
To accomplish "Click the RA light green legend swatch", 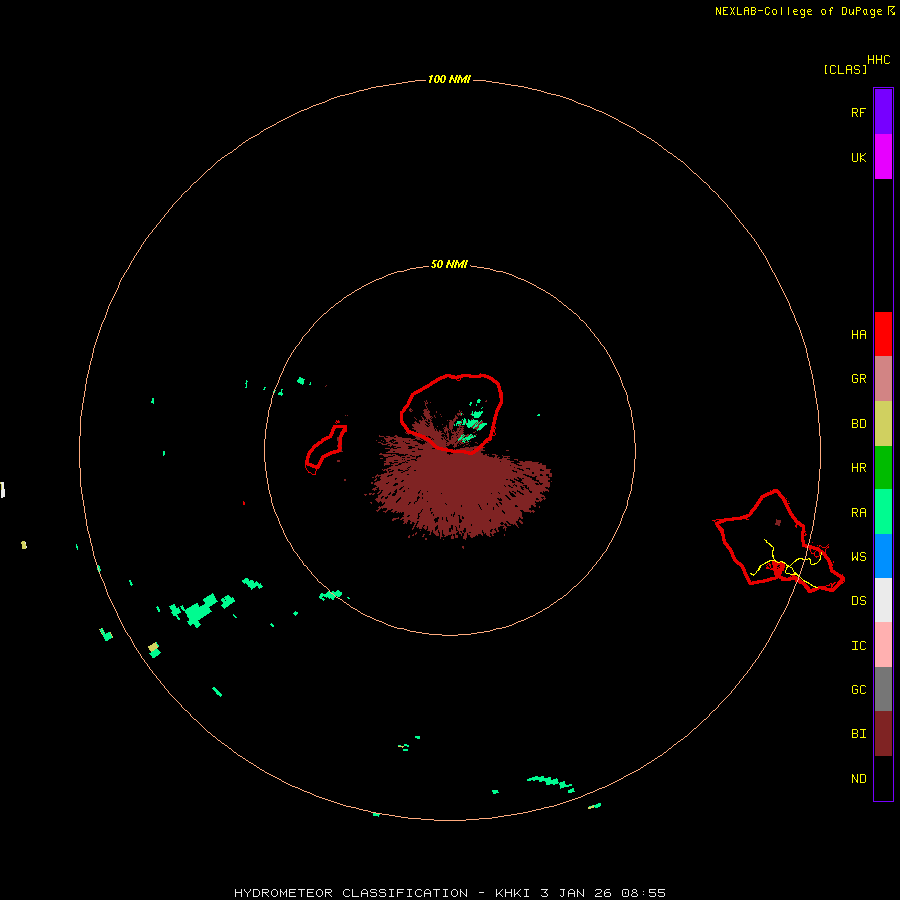I will [x=883, y=512].
